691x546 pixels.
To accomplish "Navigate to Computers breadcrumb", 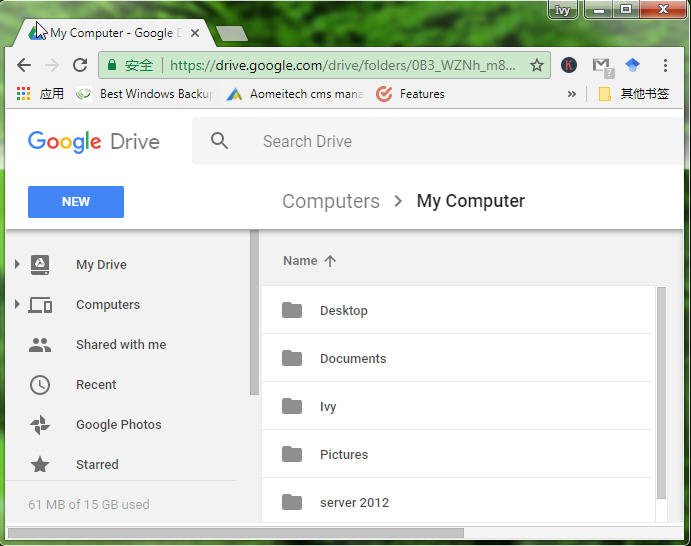I will point(331,201).
